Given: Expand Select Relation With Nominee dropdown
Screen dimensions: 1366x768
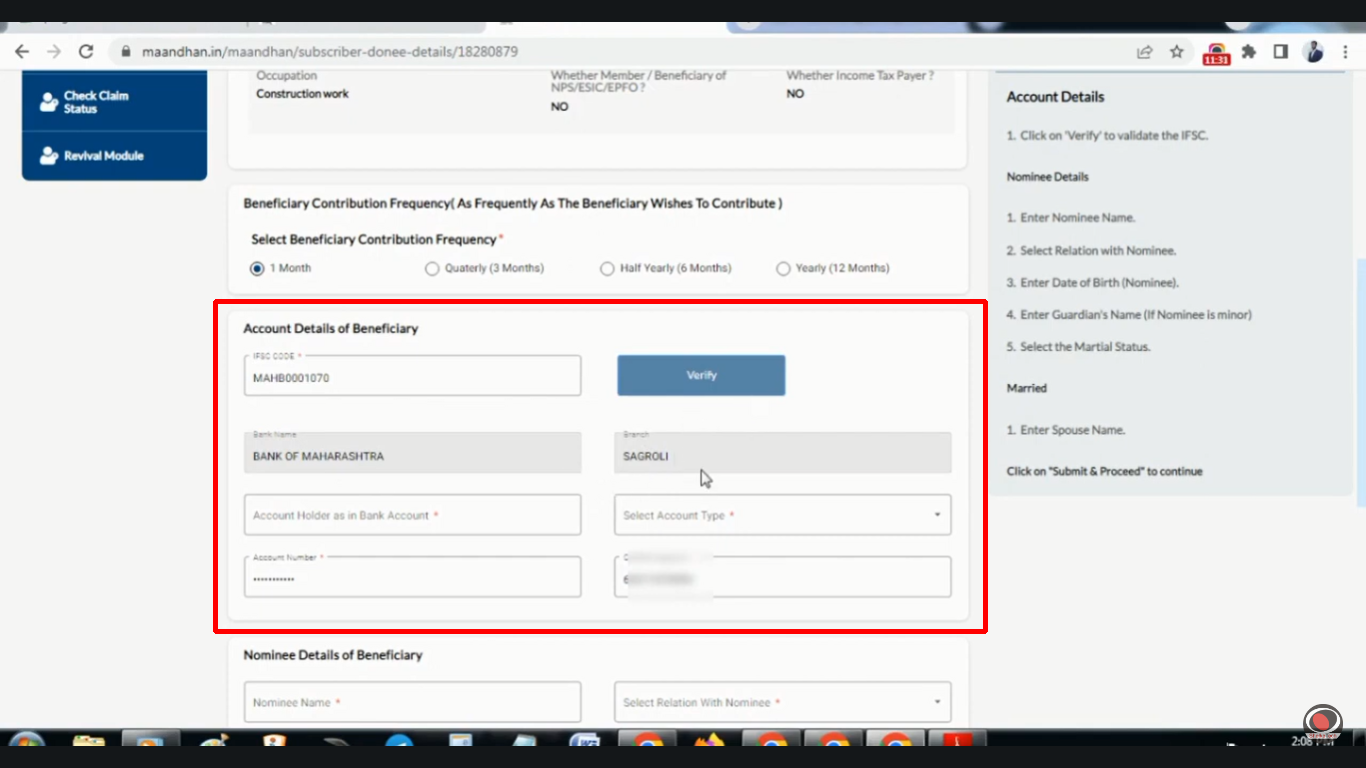Looking at the screenshot, I should pos(782,702).
